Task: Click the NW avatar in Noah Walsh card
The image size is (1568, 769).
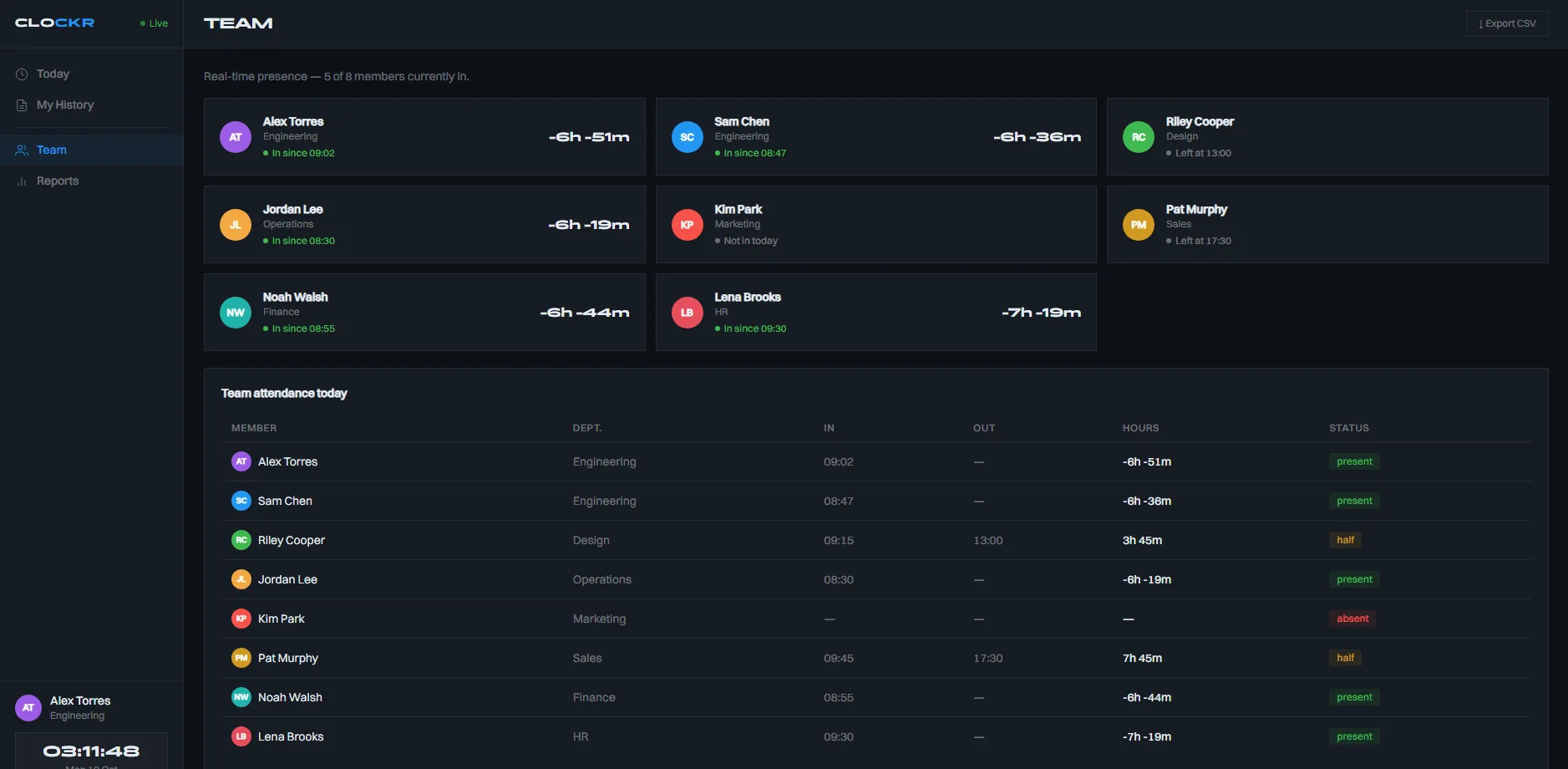Action: coord(236,313)
